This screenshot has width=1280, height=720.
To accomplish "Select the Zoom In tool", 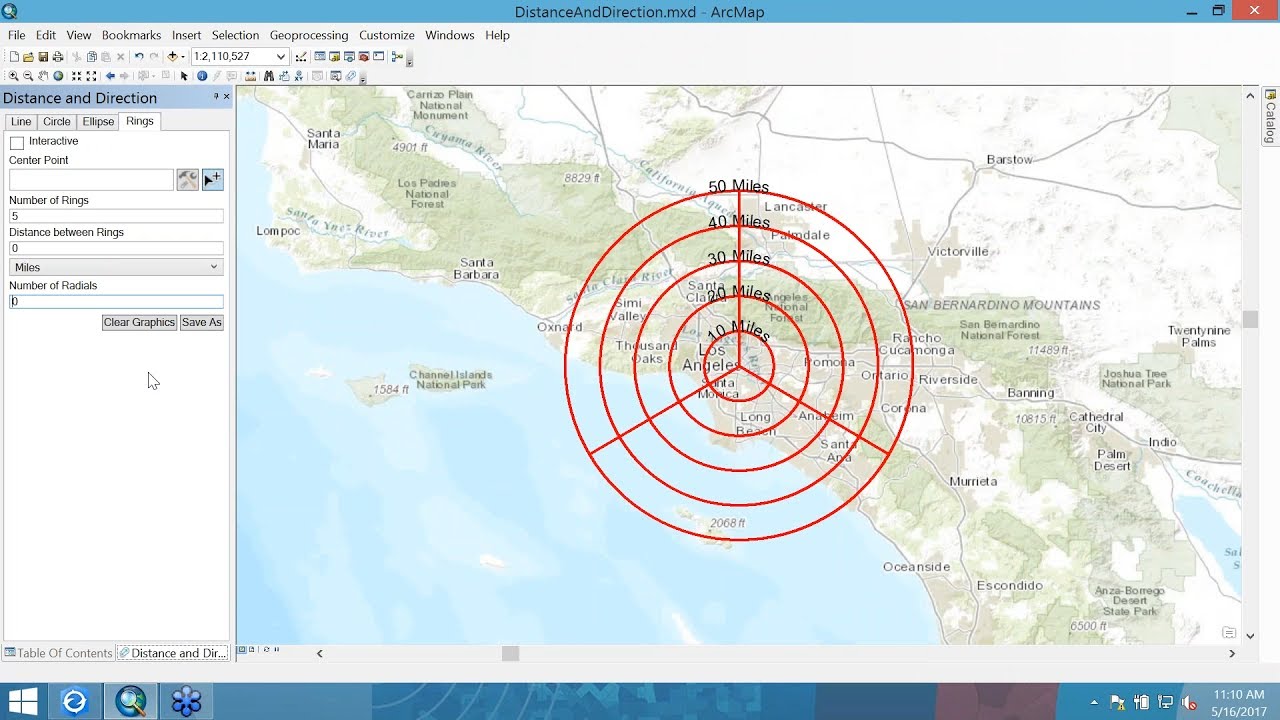I will (x=13, y=76).
